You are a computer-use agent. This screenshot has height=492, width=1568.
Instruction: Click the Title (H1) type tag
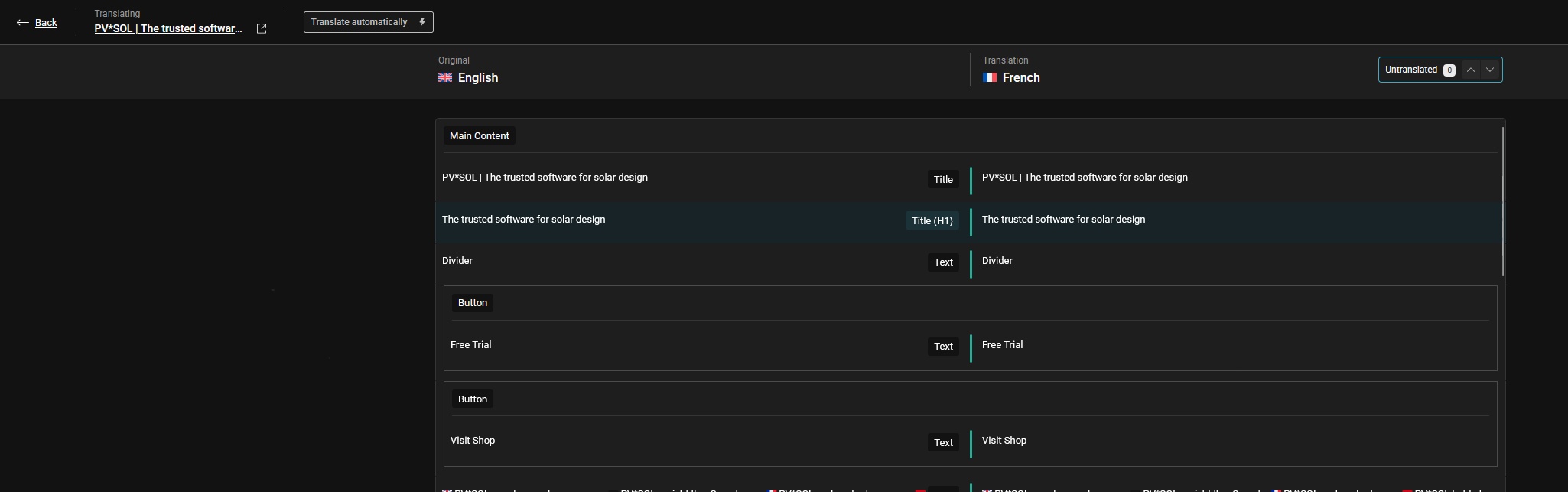point(932,221)
